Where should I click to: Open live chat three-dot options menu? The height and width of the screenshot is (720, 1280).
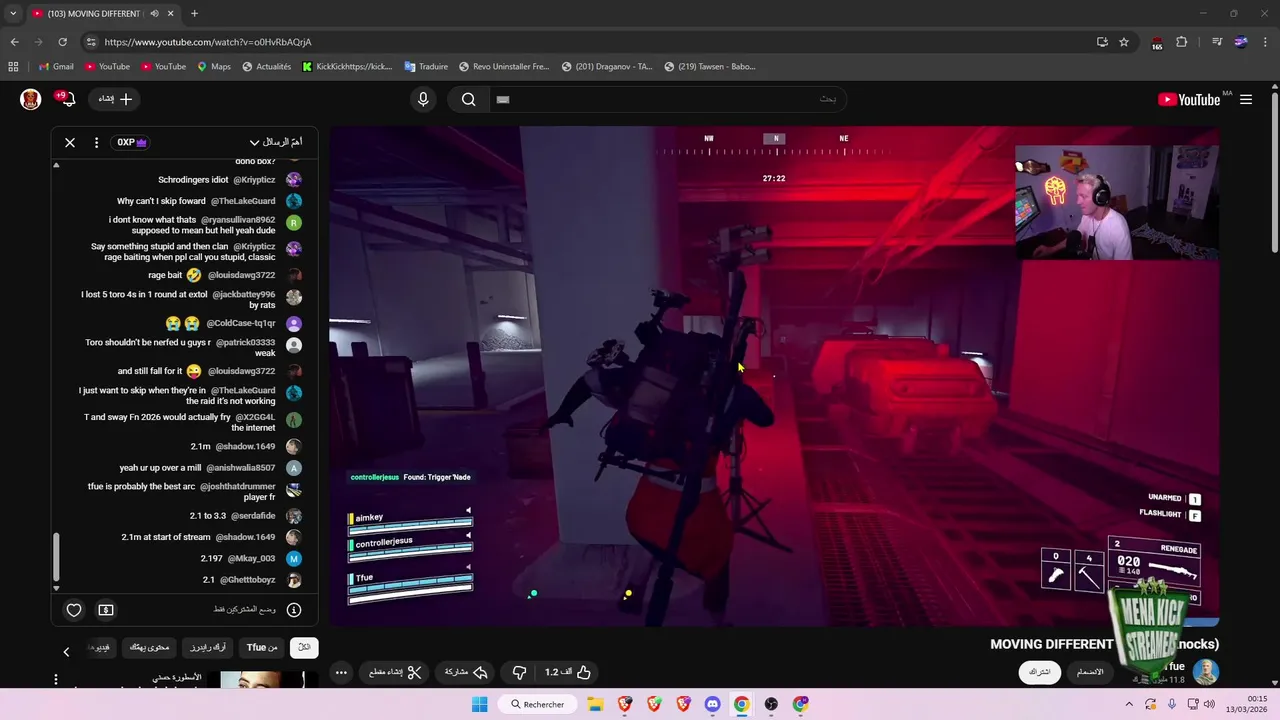point(96,142)
